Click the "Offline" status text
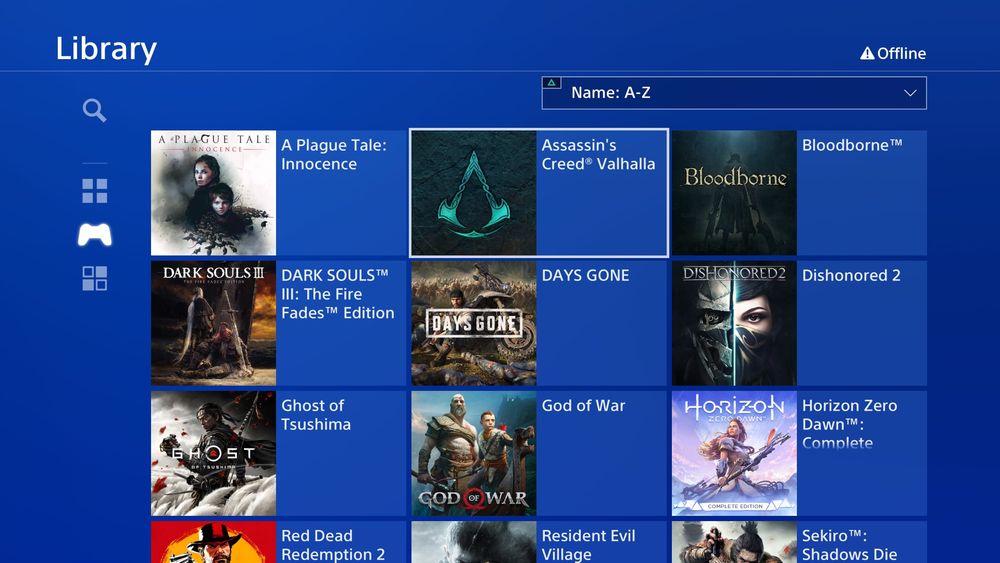 tap(901, 54)
